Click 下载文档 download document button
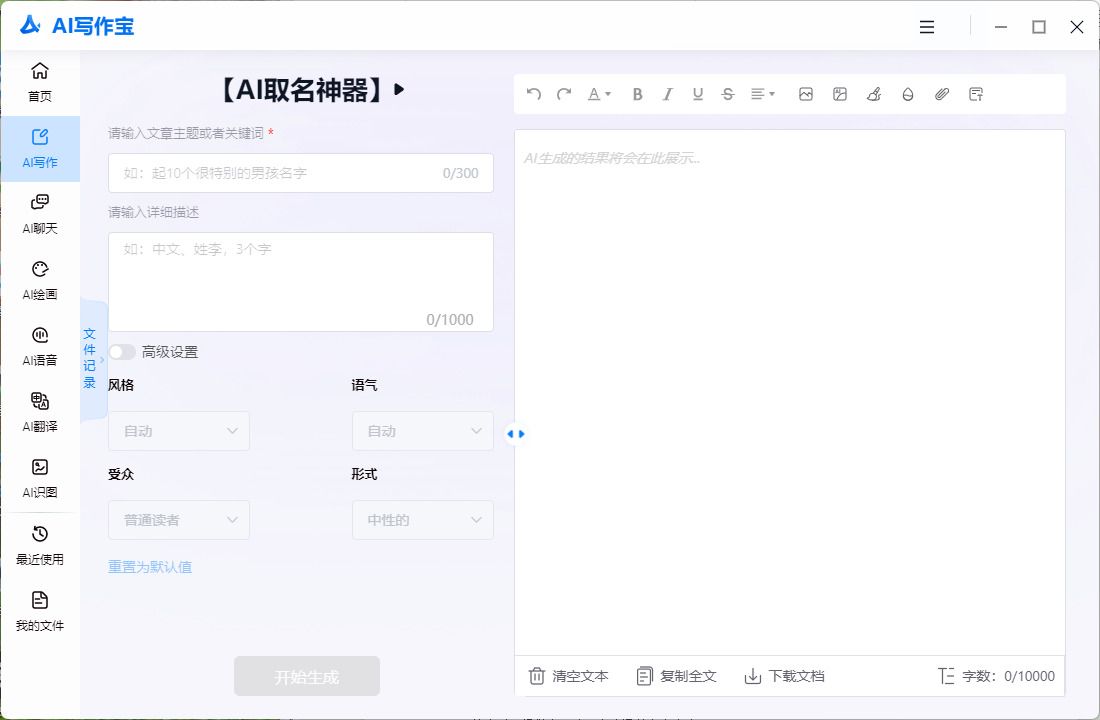Screen dimensions: 1100x720 (784, 676)
